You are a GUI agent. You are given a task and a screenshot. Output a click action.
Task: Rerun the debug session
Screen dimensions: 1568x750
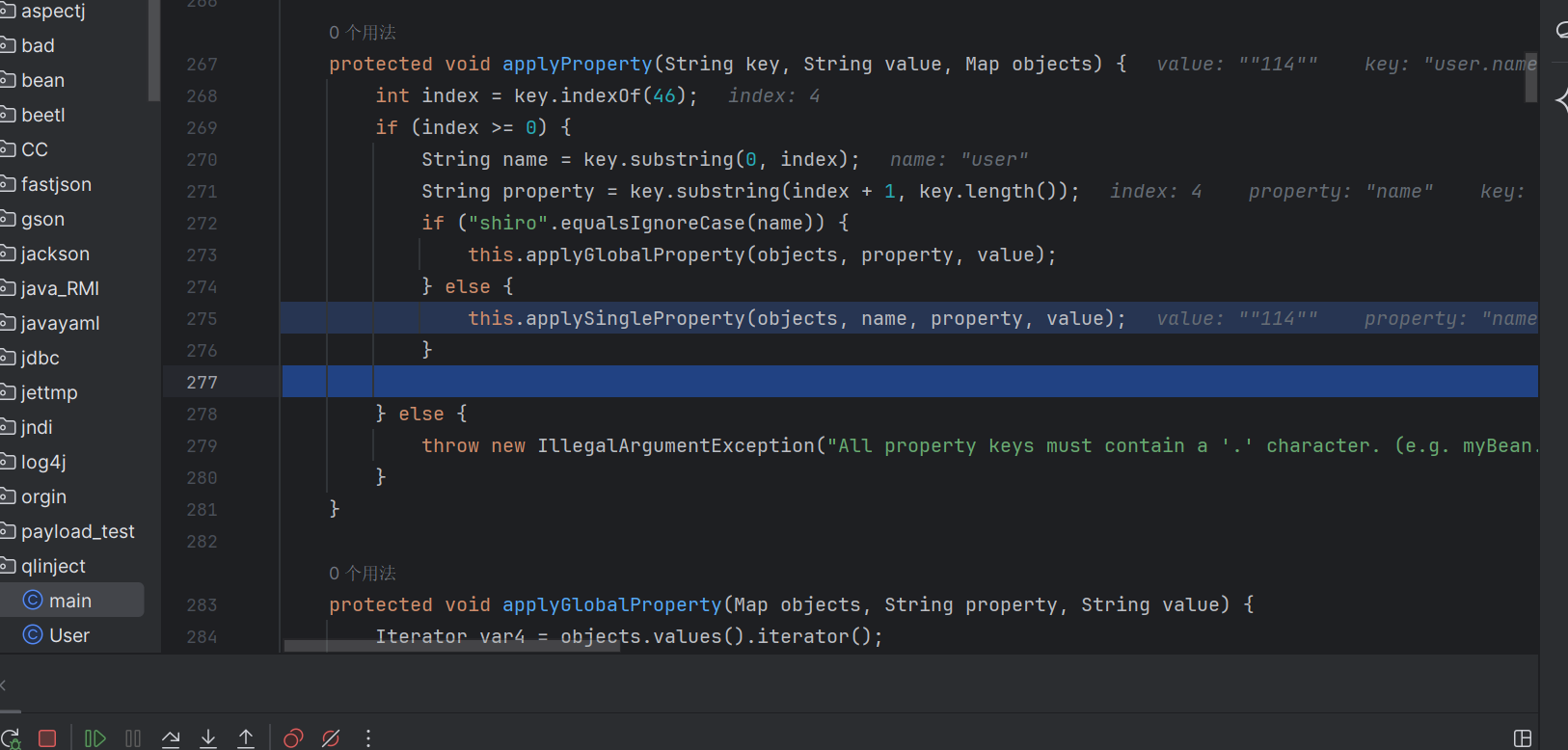(x=10, y=738)
